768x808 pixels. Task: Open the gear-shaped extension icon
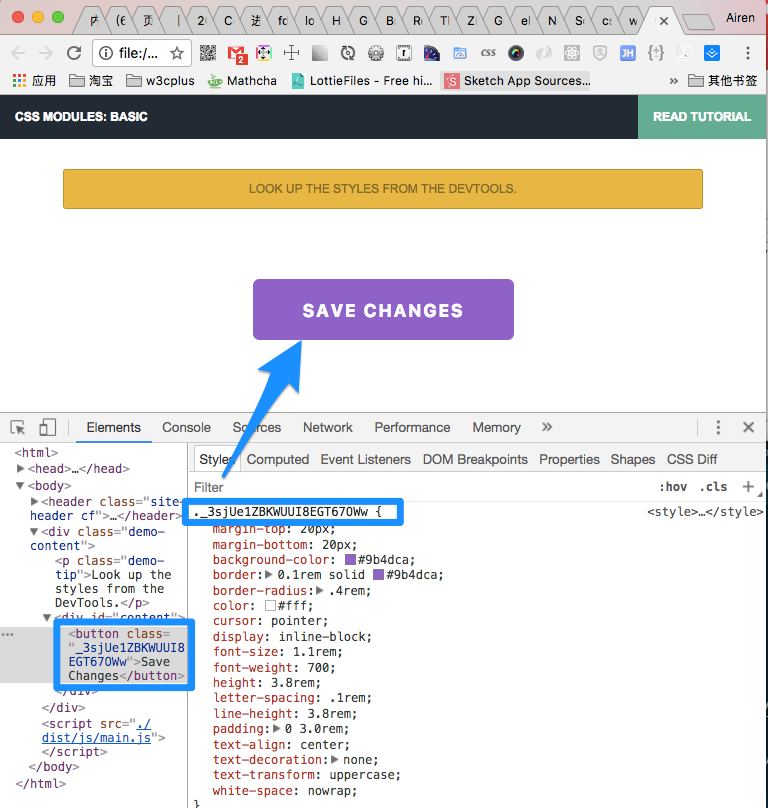coord(376,53)
